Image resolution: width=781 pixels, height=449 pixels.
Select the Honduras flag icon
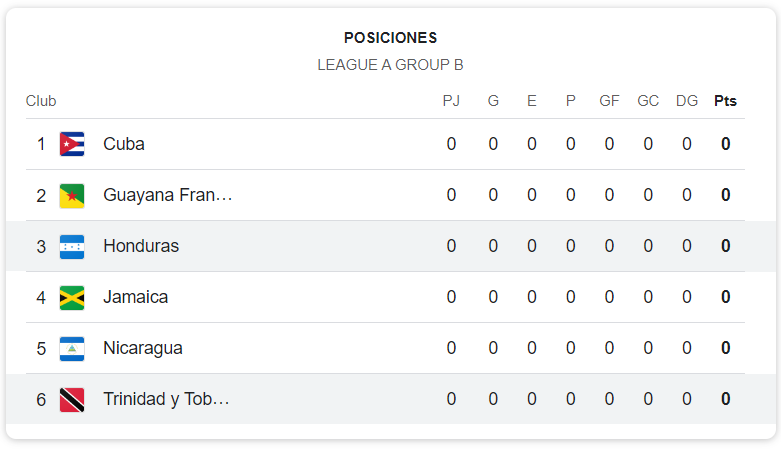(x=72, y=246)
